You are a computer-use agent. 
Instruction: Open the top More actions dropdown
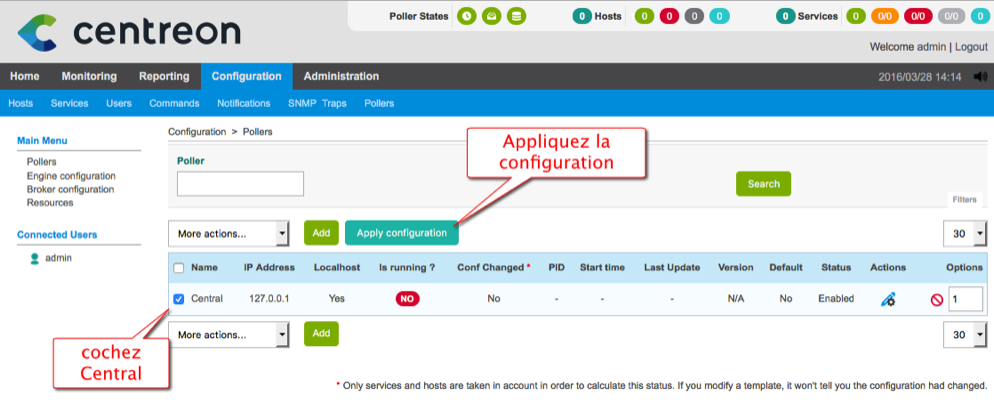click(x=228, y=233)
